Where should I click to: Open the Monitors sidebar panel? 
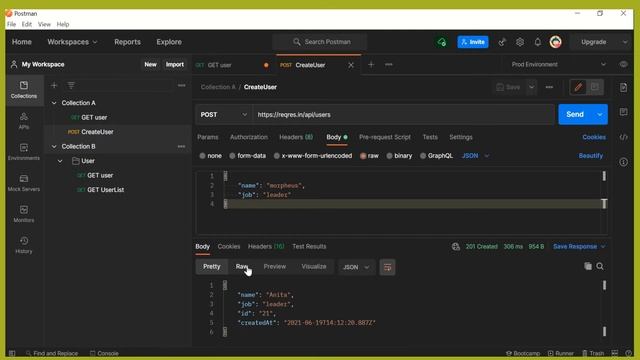[24, 214]
